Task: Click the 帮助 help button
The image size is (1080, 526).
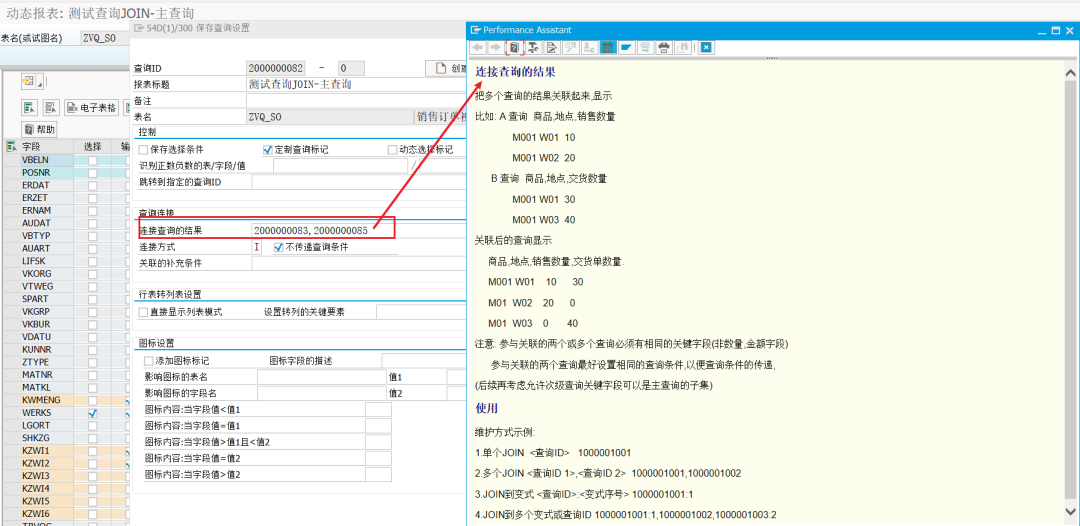Action: (x=40, y=129)
